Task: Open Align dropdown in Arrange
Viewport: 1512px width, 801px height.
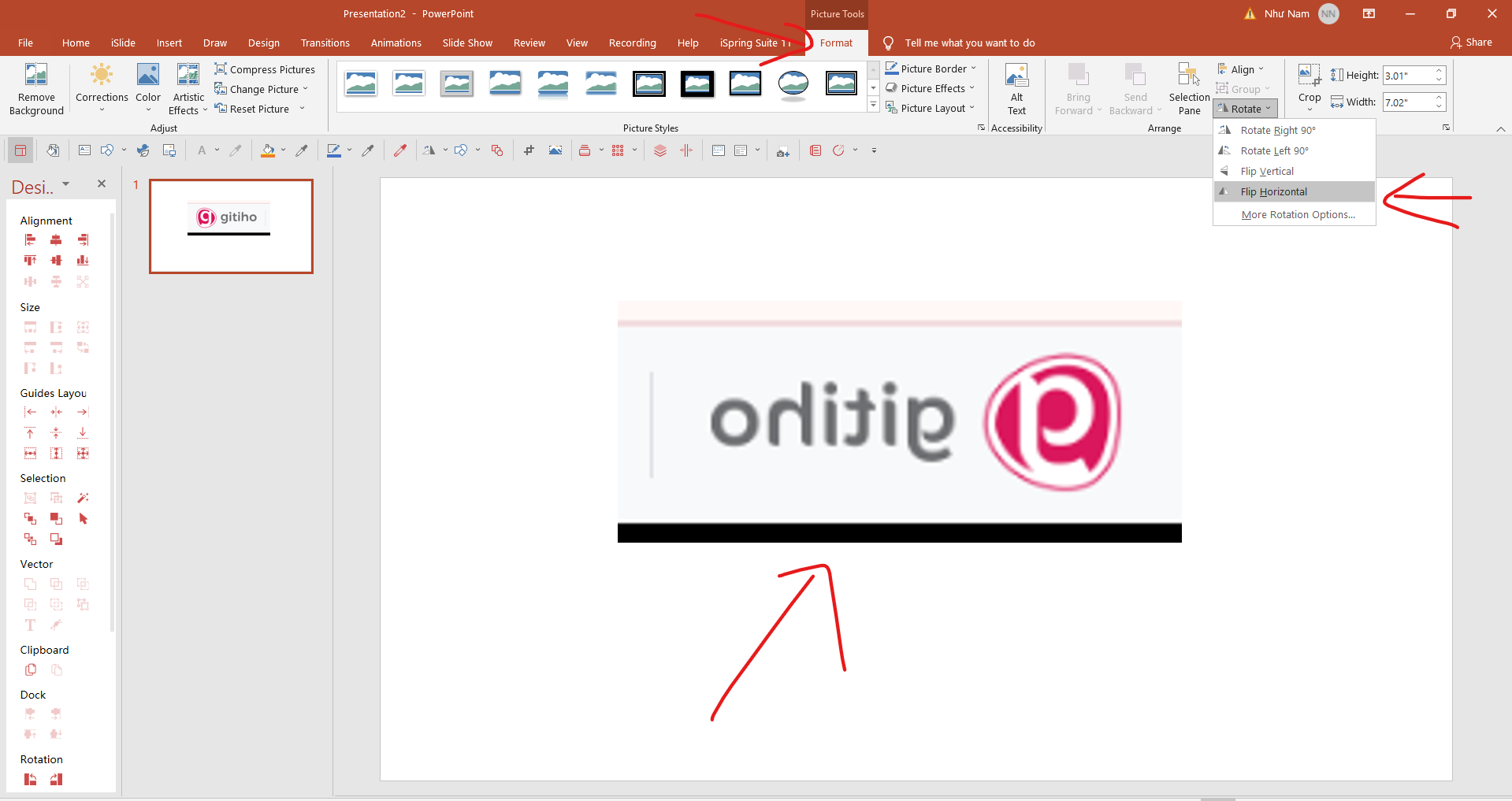Action: pos(1241,69)
